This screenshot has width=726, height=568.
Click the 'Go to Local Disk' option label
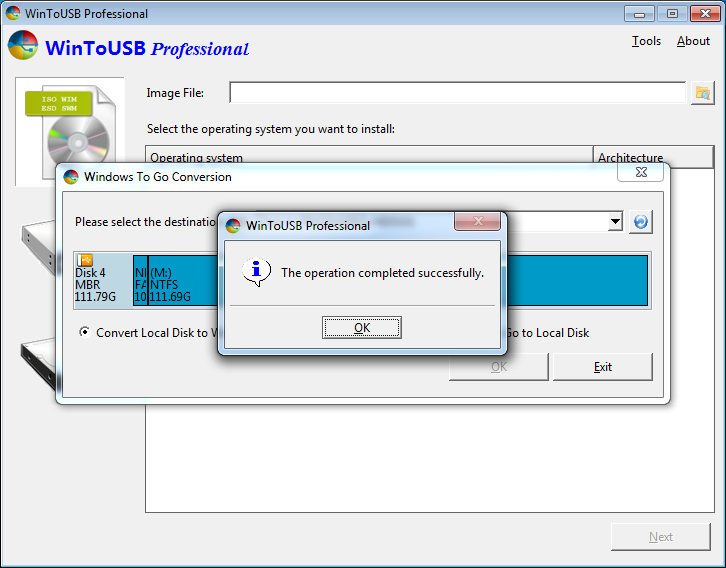click(x=547, y=332)
